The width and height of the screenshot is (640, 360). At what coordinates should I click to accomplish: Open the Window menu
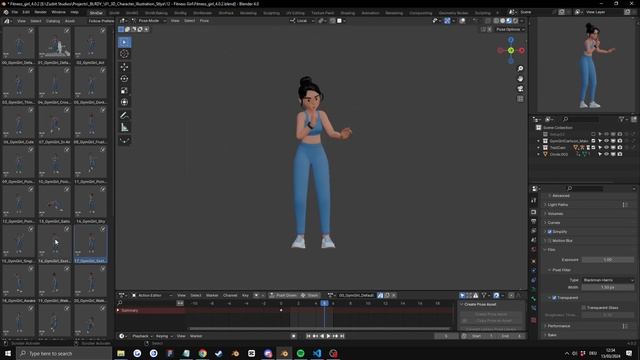58,12
